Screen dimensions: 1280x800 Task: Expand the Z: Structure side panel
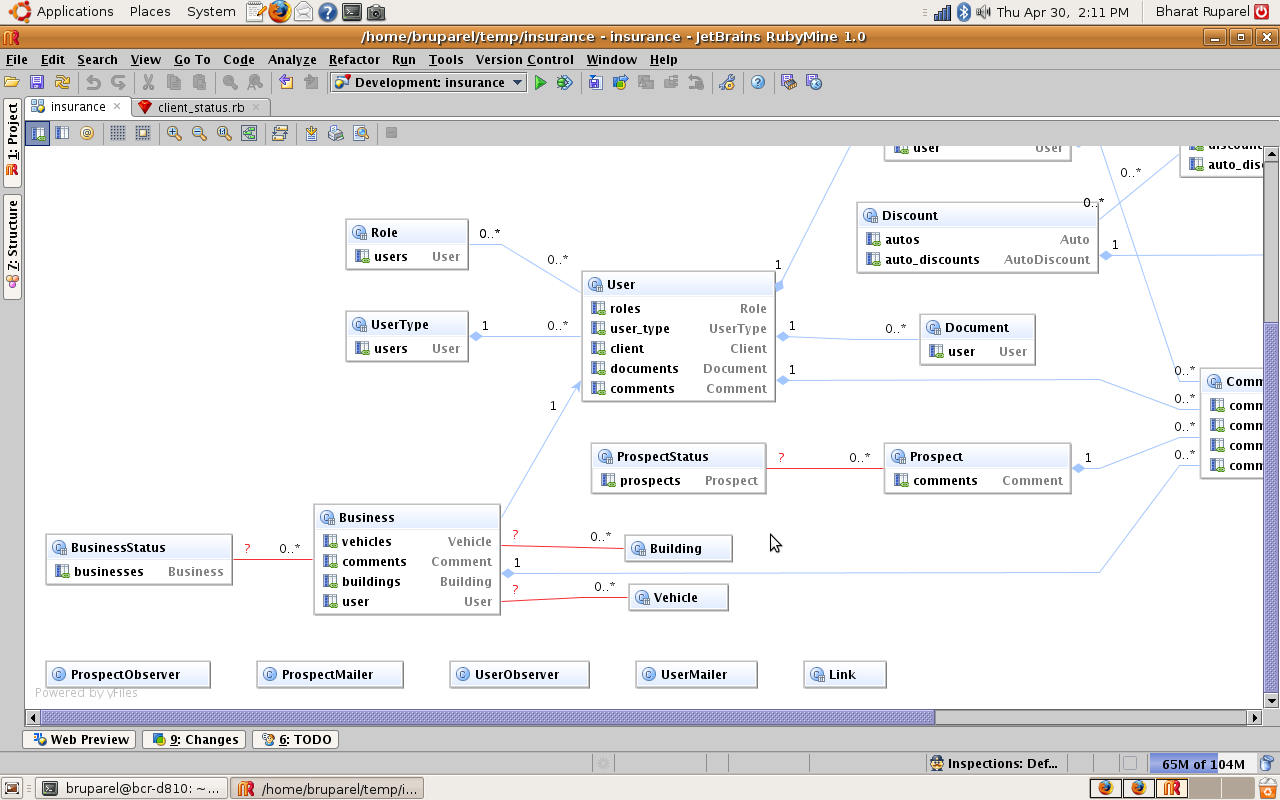13,237
